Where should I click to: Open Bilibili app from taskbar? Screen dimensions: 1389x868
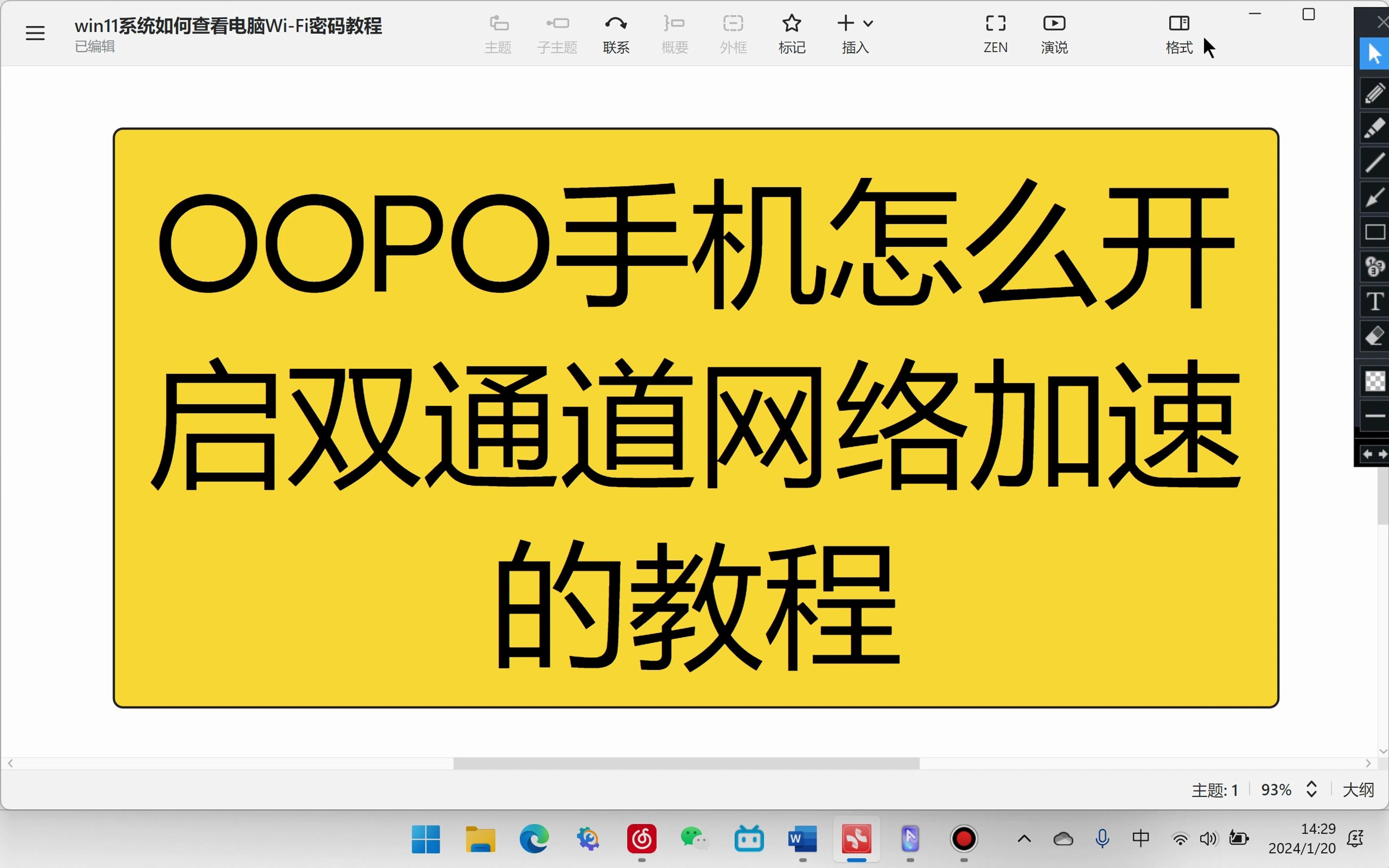(x=749, y=839)
